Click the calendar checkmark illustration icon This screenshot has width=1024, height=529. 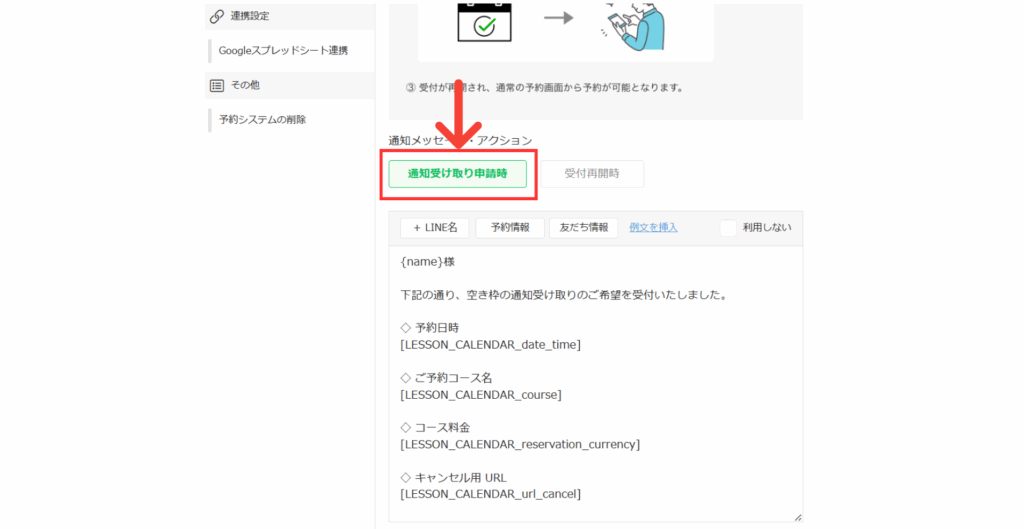[484, 22]
